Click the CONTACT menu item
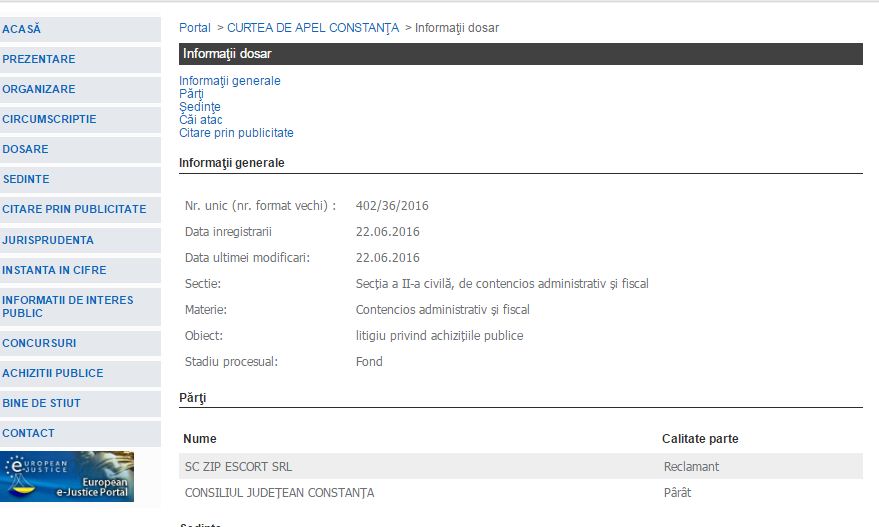Screen dimensions: 879x527 [x=28, y=433]
